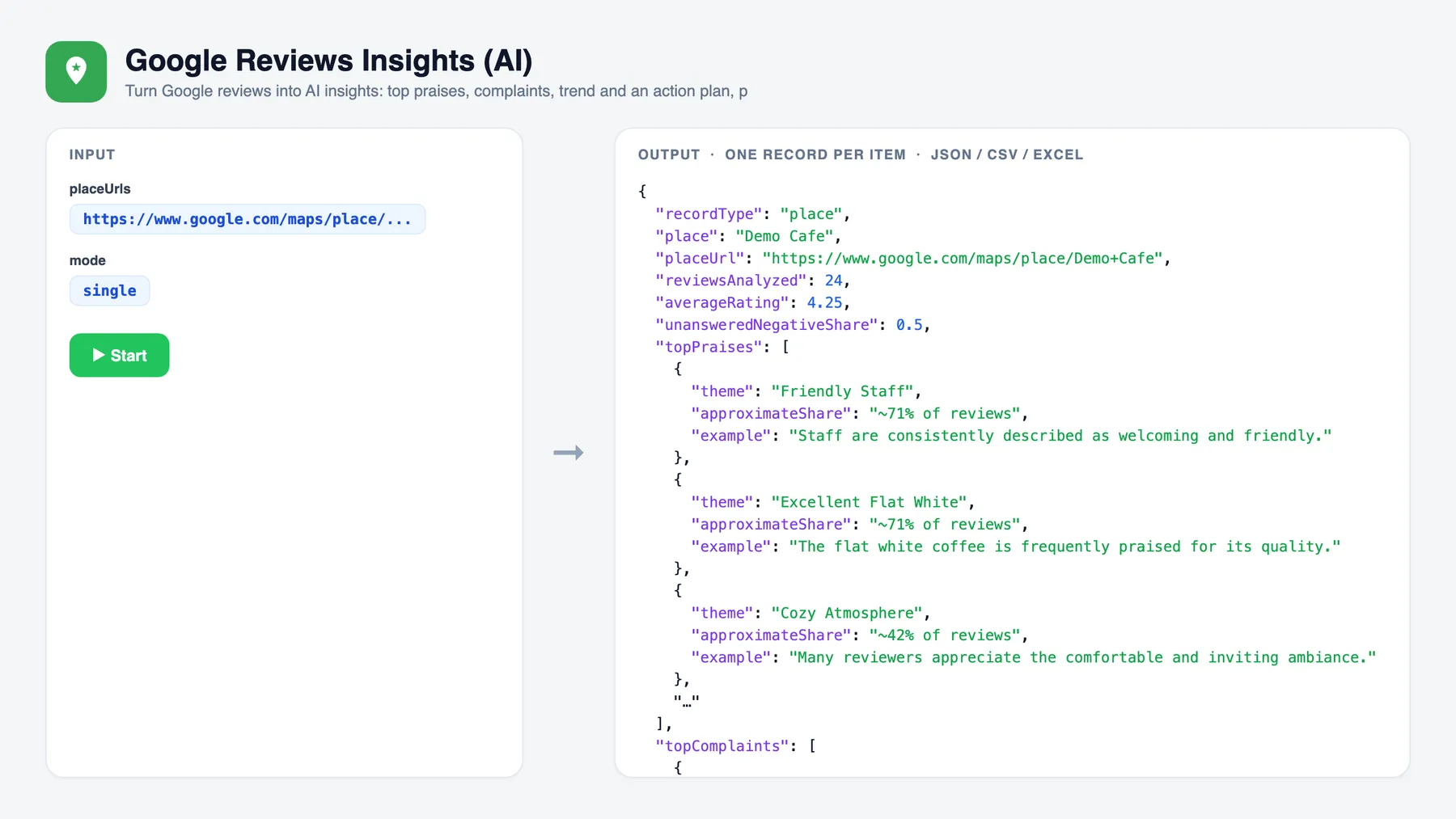Click the placeUrls Google Maps URL field
1456x819 pixels.
pyautogui.click(x=248, y=219)
